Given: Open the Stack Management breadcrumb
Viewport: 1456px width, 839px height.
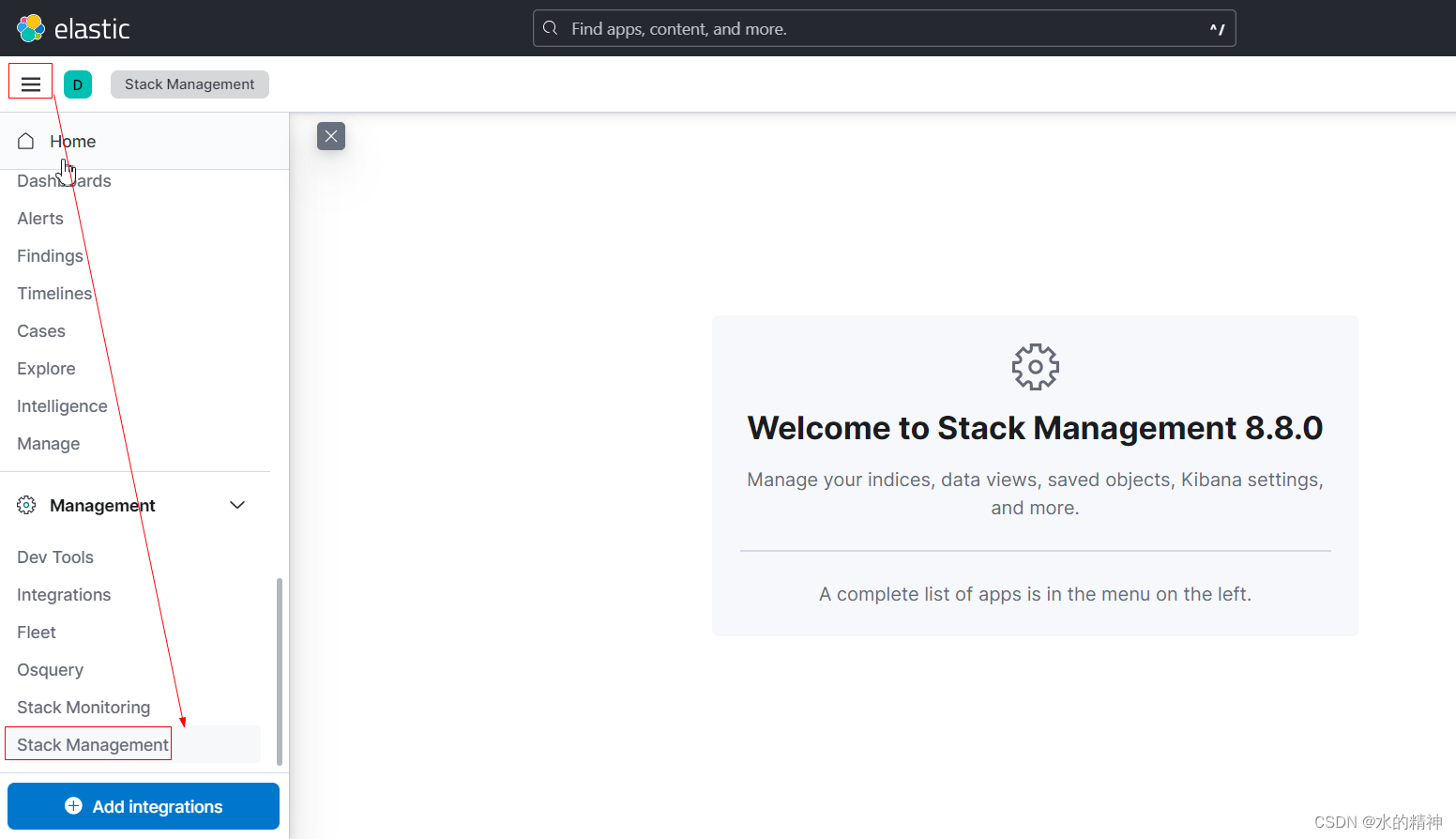Looking at the screenshot, I should 189,84.
